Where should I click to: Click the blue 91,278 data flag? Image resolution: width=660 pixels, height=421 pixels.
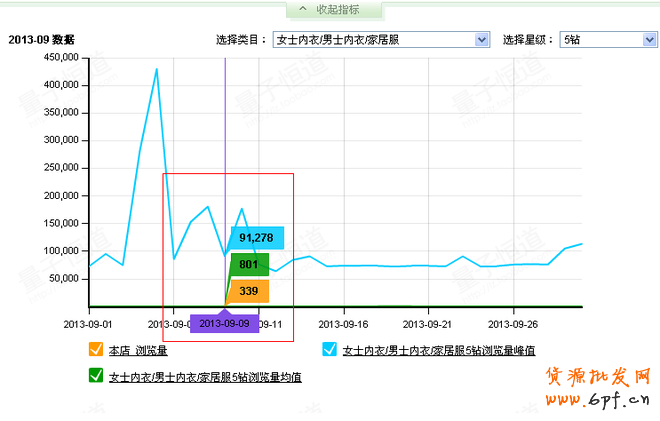coord(256,238)
